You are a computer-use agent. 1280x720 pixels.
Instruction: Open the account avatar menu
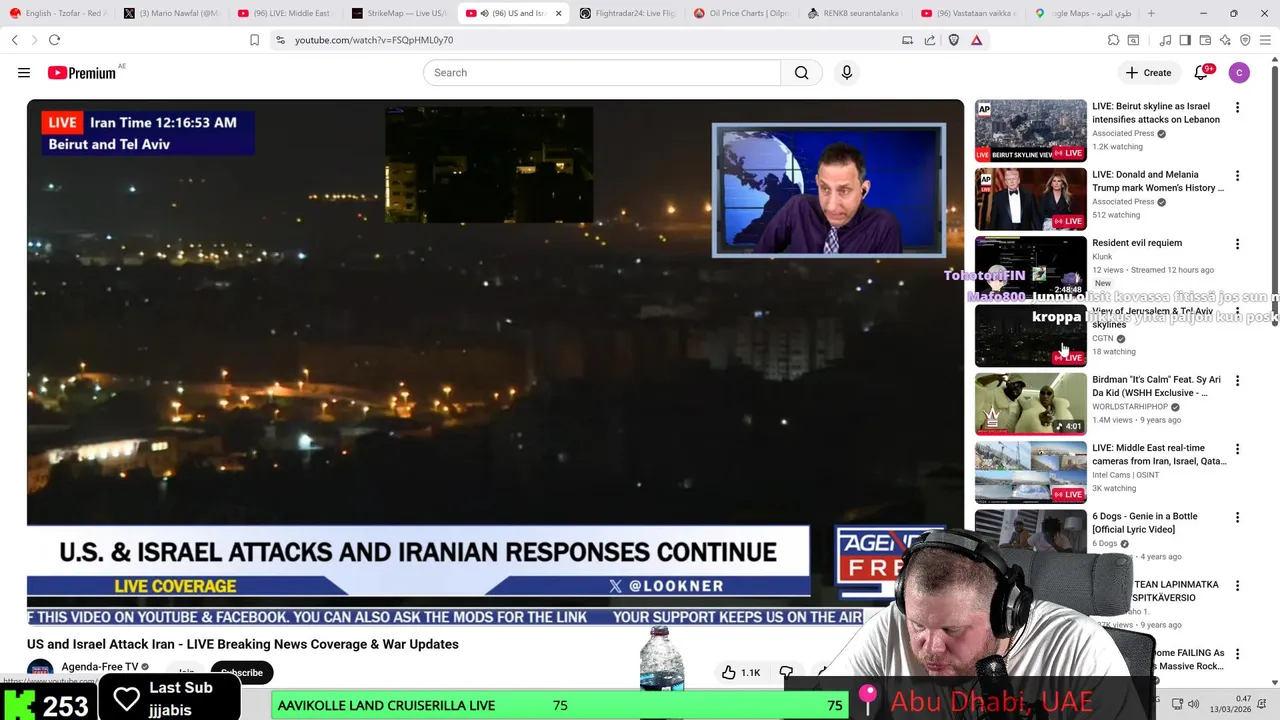click(1239, 73)
